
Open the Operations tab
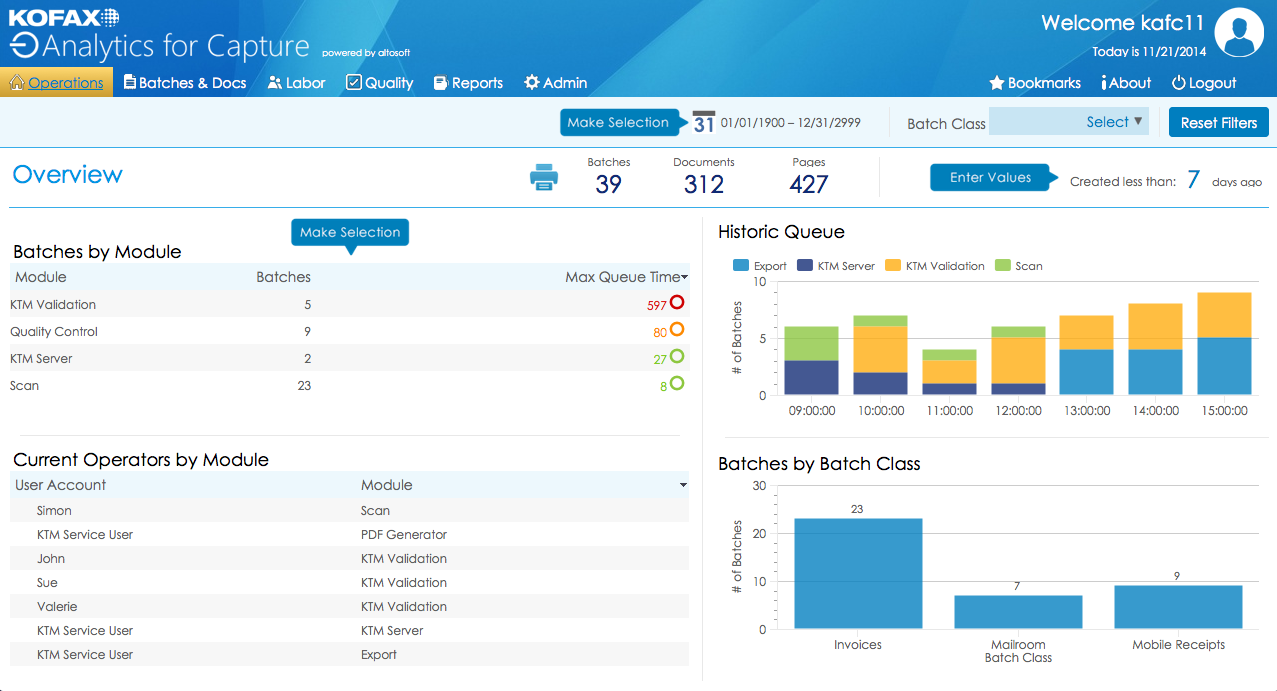(x=57, y=83)
